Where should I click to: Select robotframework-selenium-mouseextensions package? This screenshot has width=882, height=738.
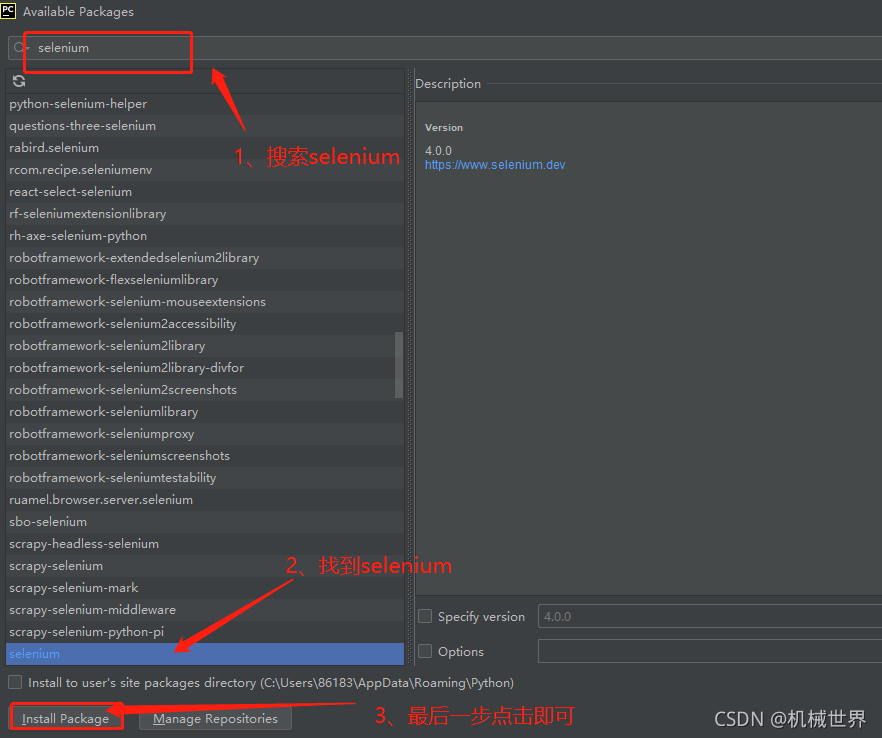[205, 302]
